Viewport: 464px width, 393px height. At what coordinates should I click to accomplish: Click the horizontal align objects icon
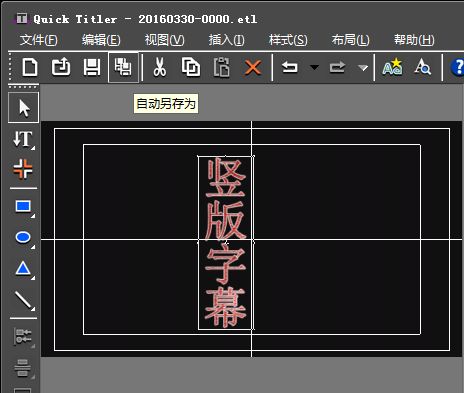pos(23,337)
